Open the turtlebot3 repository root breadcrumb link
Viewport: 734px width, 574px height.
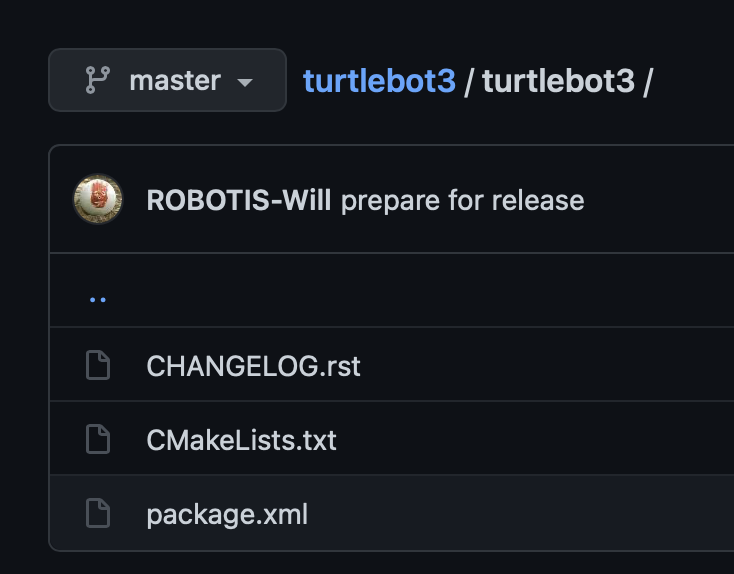(x=379, y=81)
